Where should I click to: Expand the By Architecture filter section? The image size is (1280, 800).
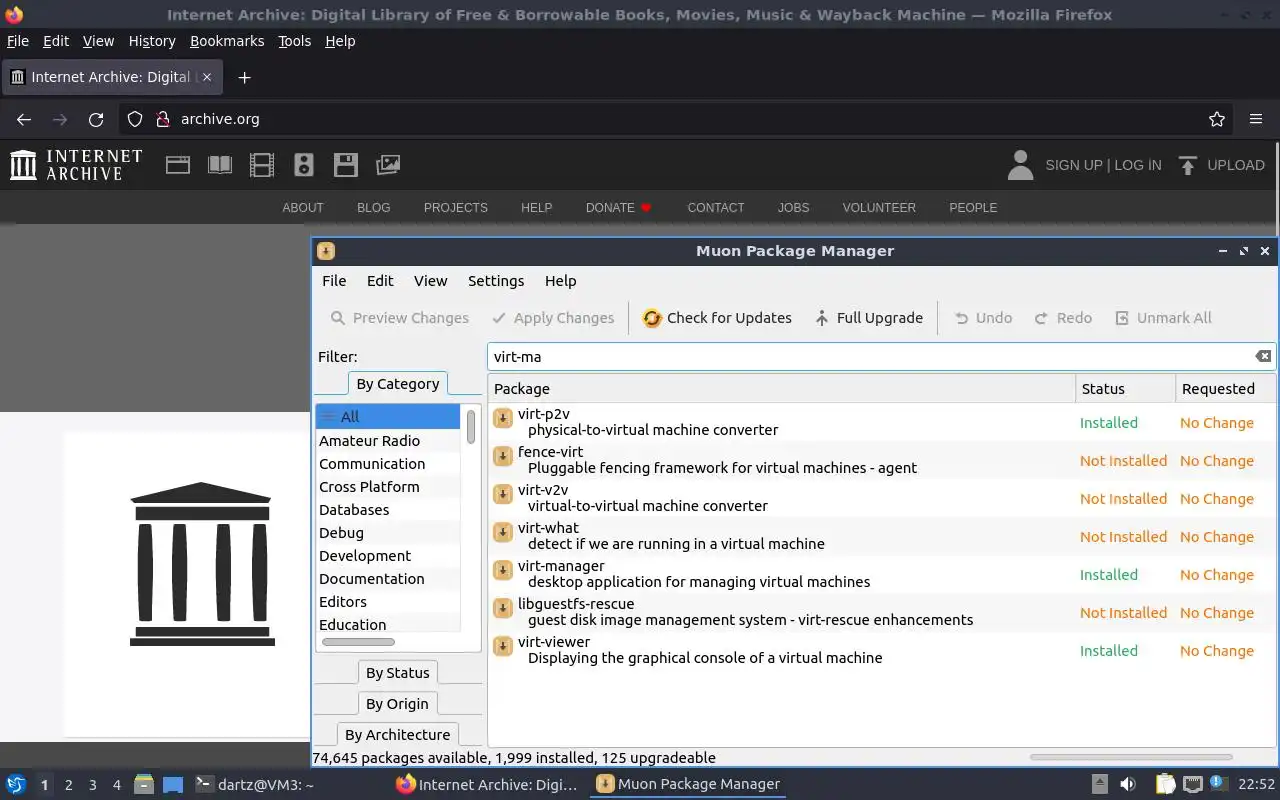(x=397, y=735)
